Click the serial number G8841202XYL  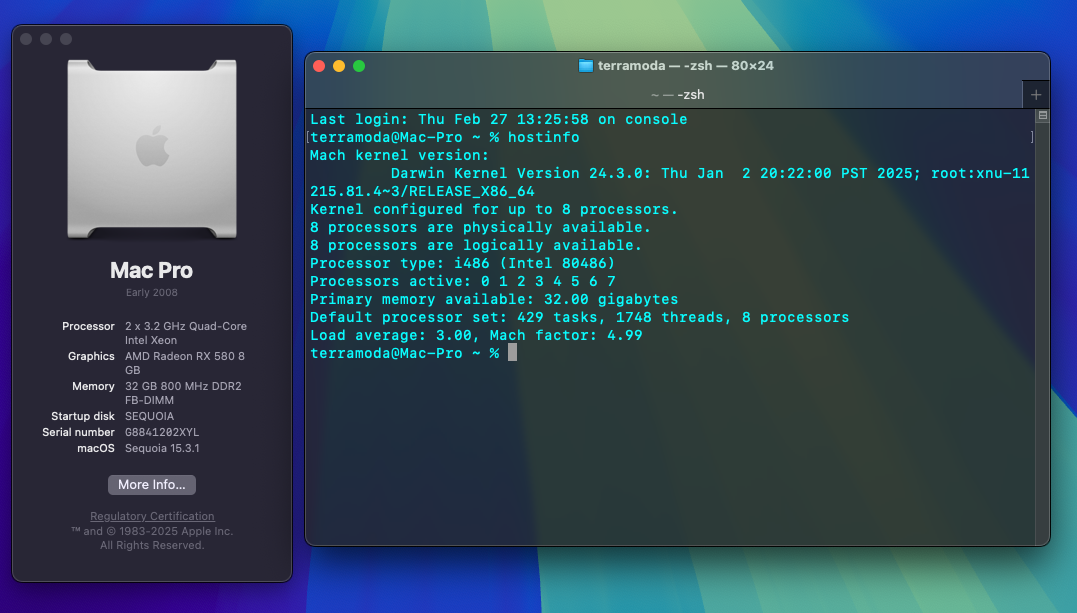pos(162,432)
